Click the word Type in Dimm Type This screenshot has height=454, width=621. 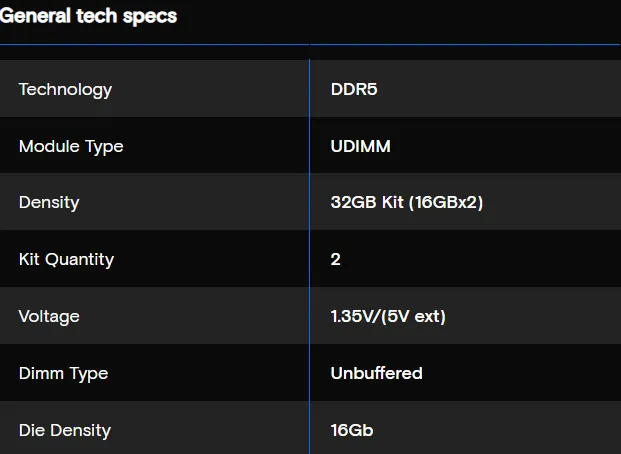(x=89, y=374)
